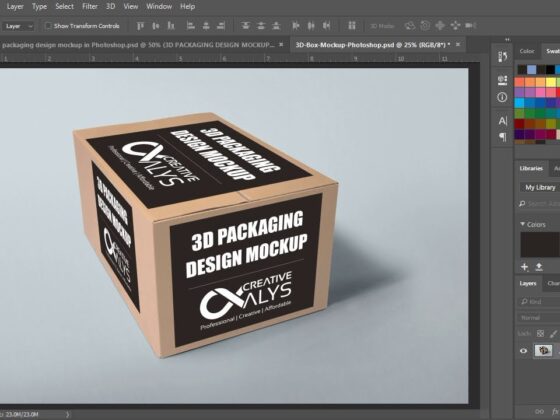Click Distribute right edges icon
560x420 pixels.
[326, 26]
